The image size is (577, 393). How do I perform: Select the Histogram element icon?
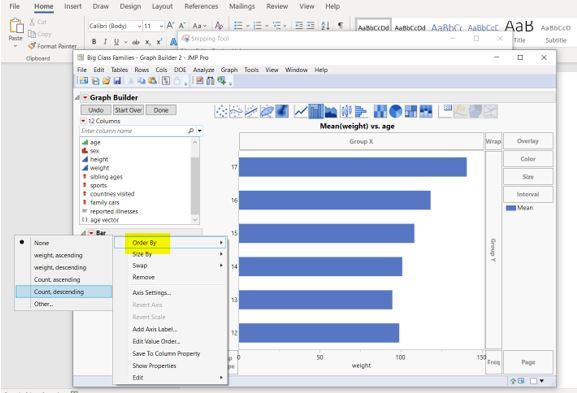(361, 111)
